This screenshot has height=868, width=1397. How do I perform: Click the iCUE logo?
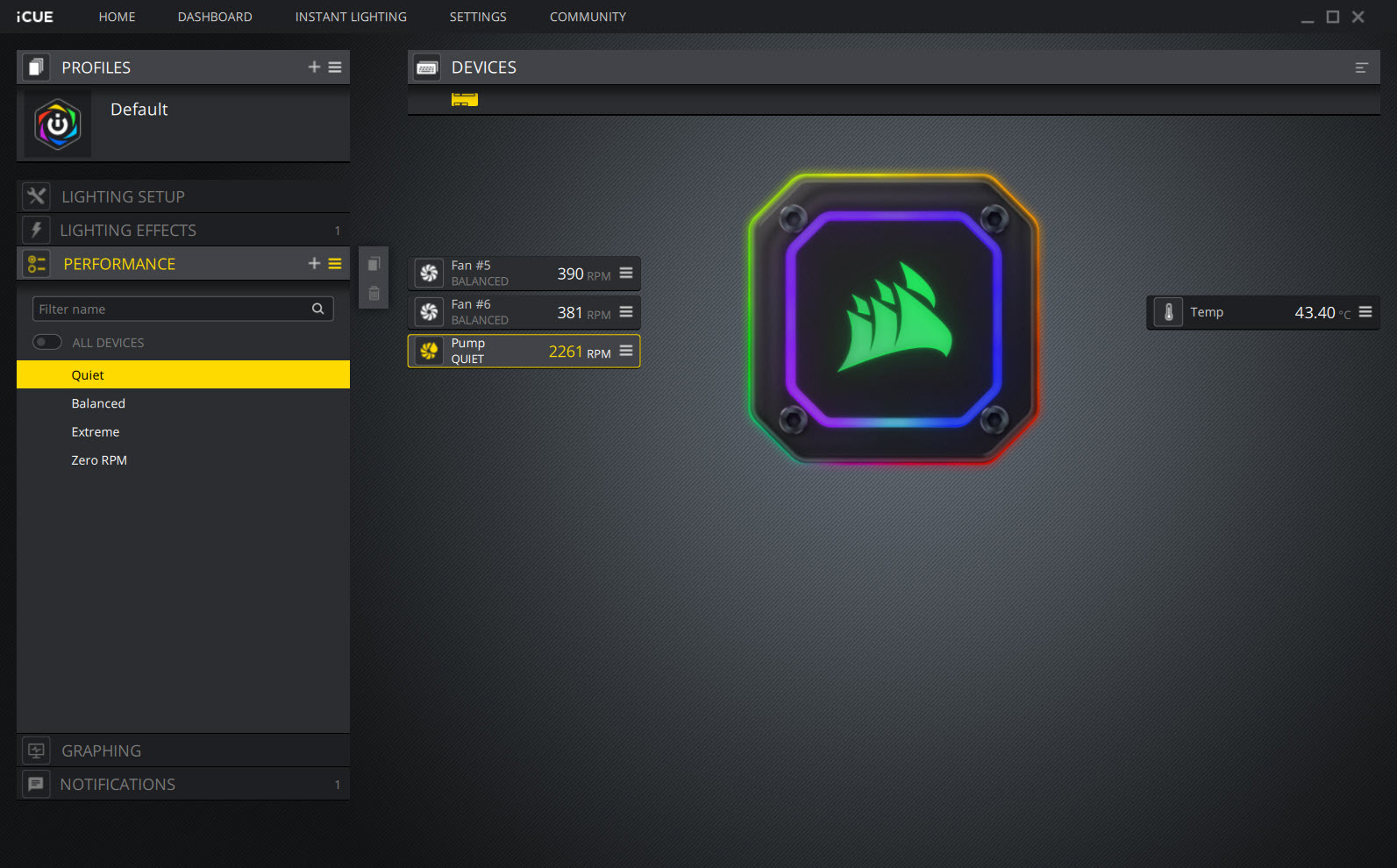click(x=34, y=17)
